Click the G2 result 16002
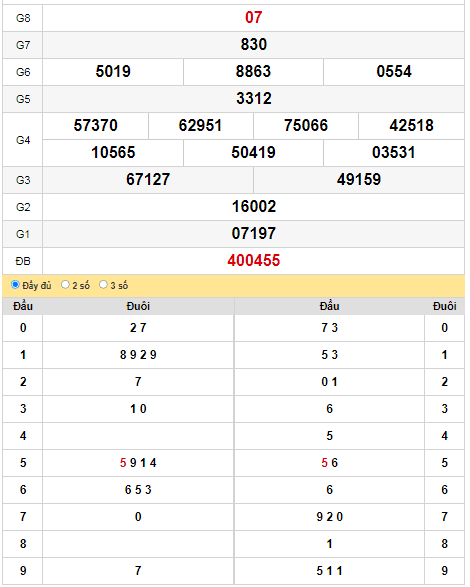Viewport: 470px width, 587px height. (x=254, y=206)
